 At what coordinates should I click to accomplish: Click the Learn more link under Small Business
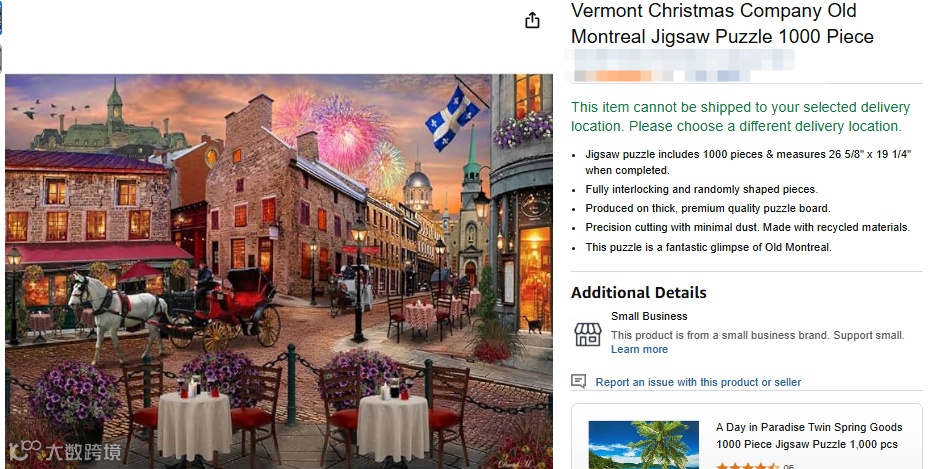[x=639, y=350]
